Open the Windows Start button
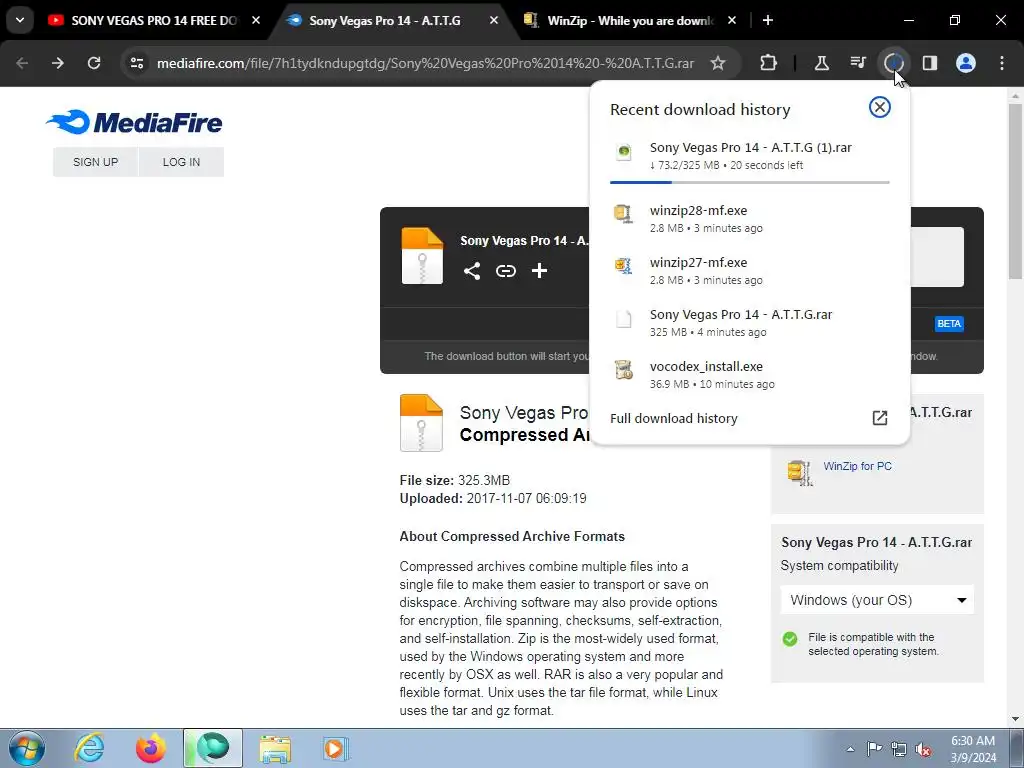Image resolution: width=1024 pixels, height=768 pixels. tap(26, 748)
